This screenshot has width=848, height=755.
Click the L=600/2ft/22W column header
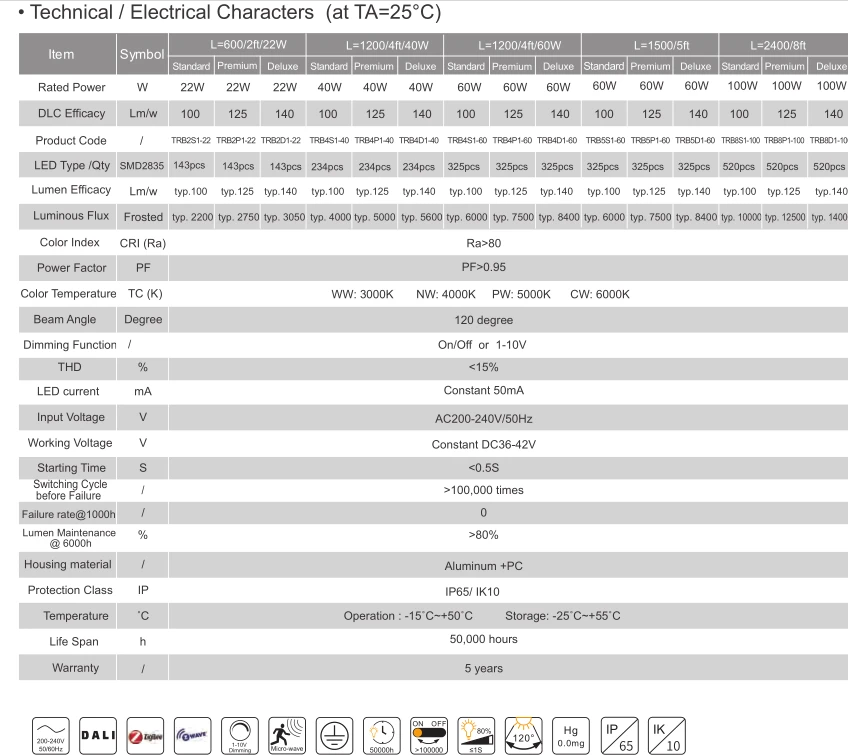click(x=237, y=45)
